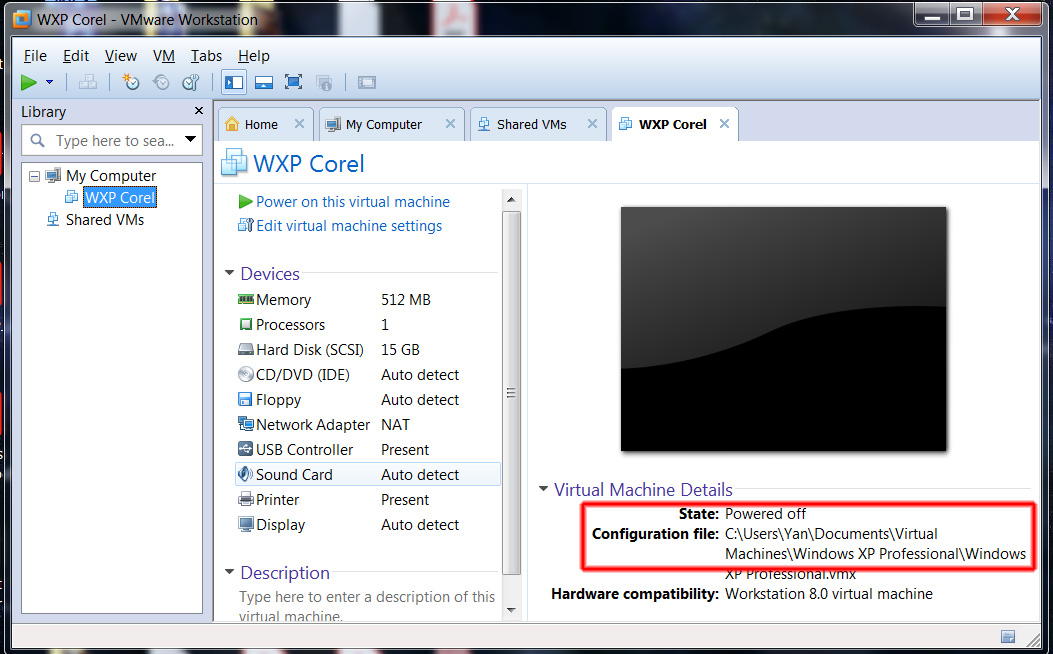Screen dimensions: 1053x654
Task: Toggle the thumbnail bar view icon
Action: pyautogui.click(x=264, y=83)
